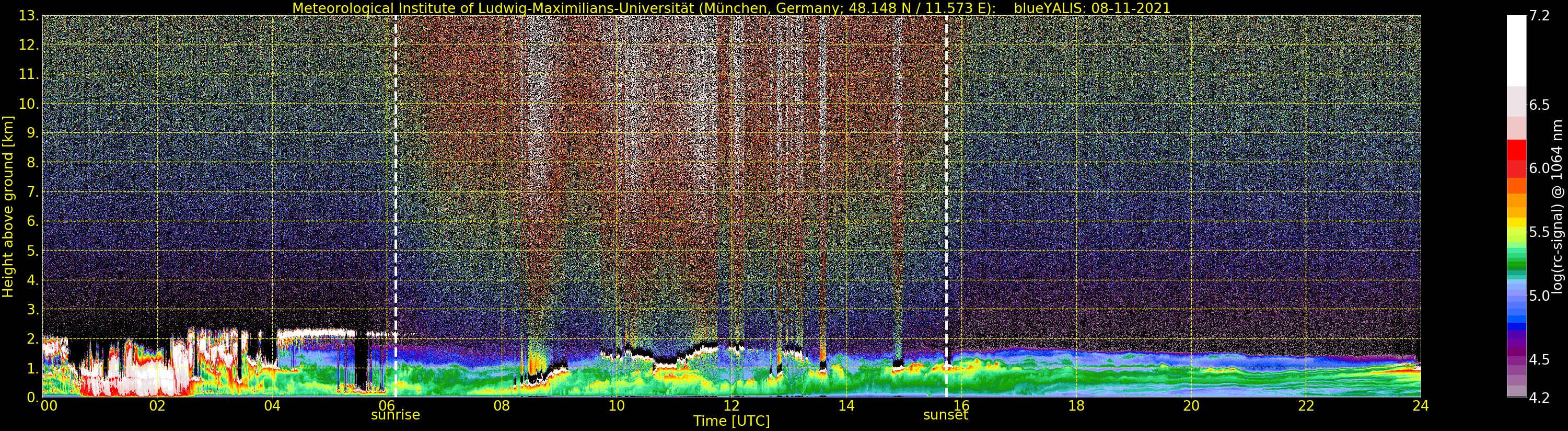Pick the green band on the colorbar
1568x431 pixels.
click(x=1516, y=263)
